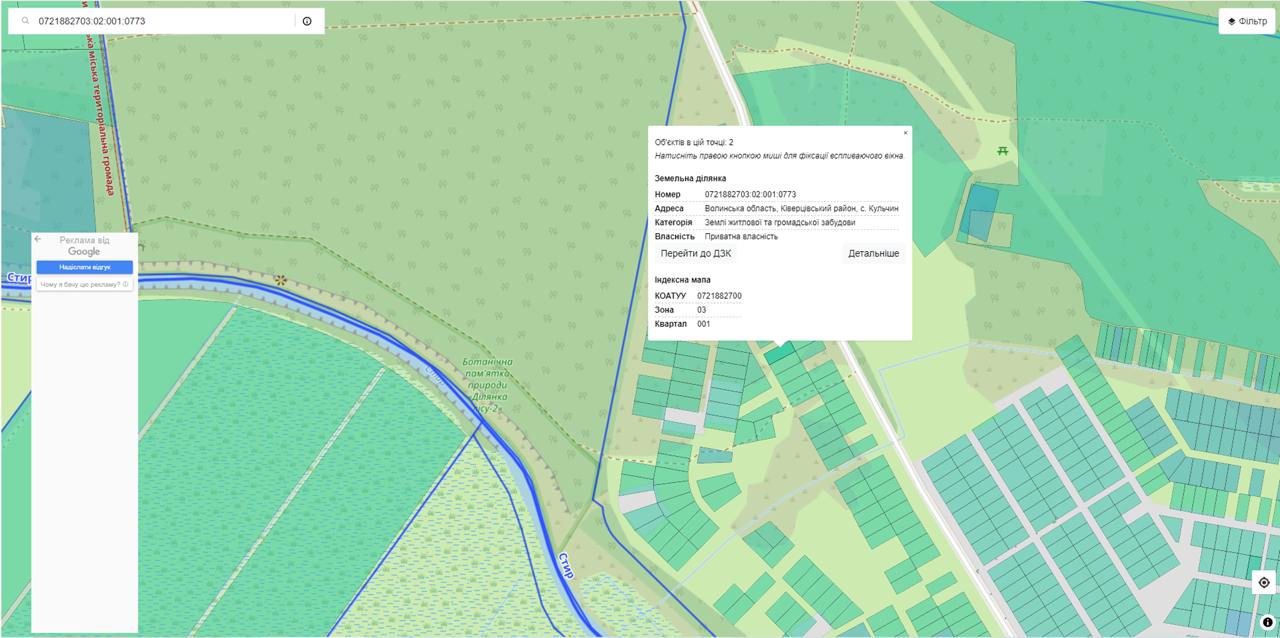Click the back arrow in ad panel
Screen dimensions: 1280x638
[38, 240]
